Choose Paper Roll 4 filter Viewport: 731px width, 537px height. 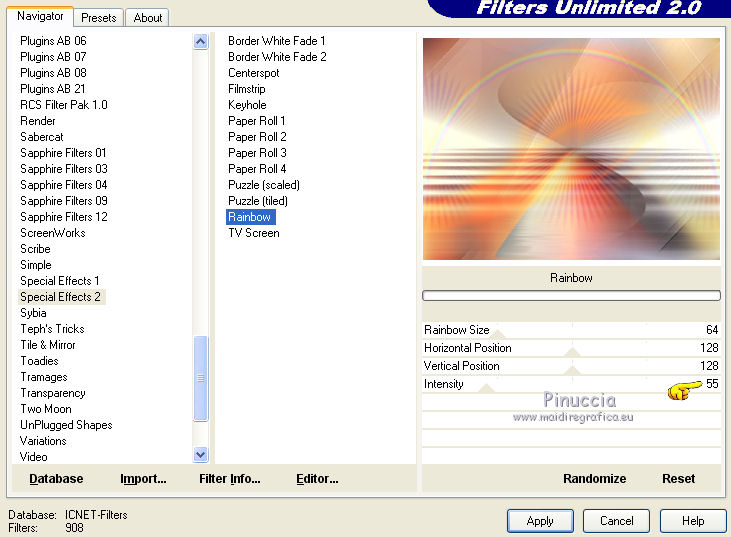pos(257,169)
